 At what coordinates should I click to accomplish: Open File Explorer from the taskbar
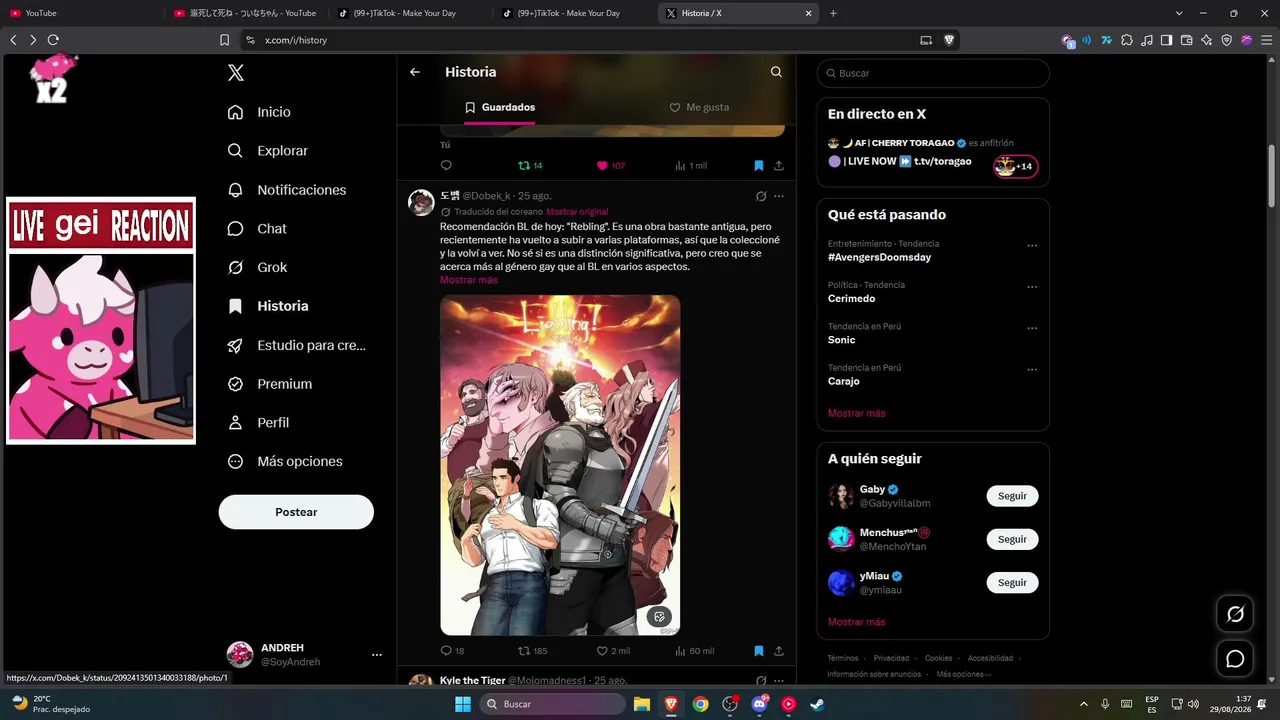641,704
